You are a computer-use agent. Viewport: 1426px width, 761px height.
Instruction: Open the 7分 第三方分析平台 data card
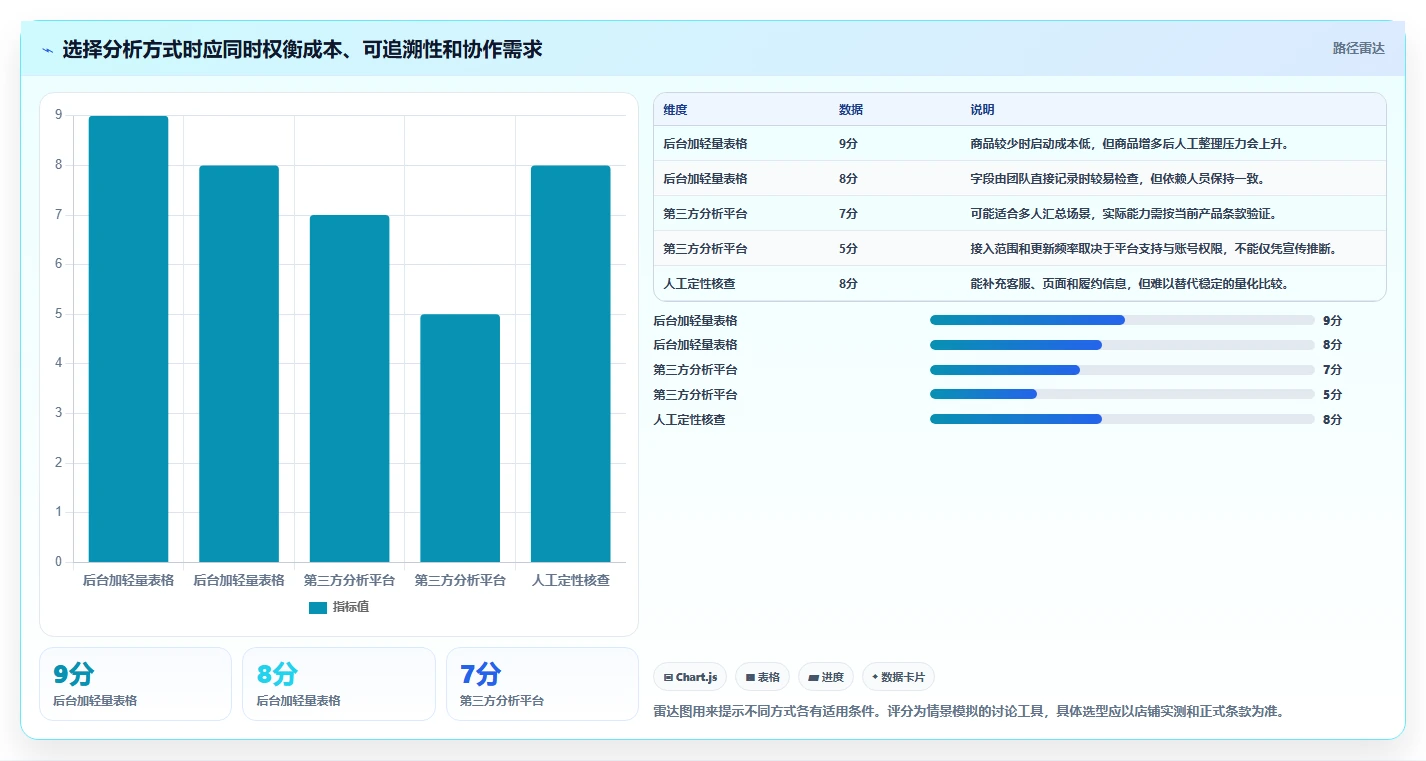(x=542, y=684)
